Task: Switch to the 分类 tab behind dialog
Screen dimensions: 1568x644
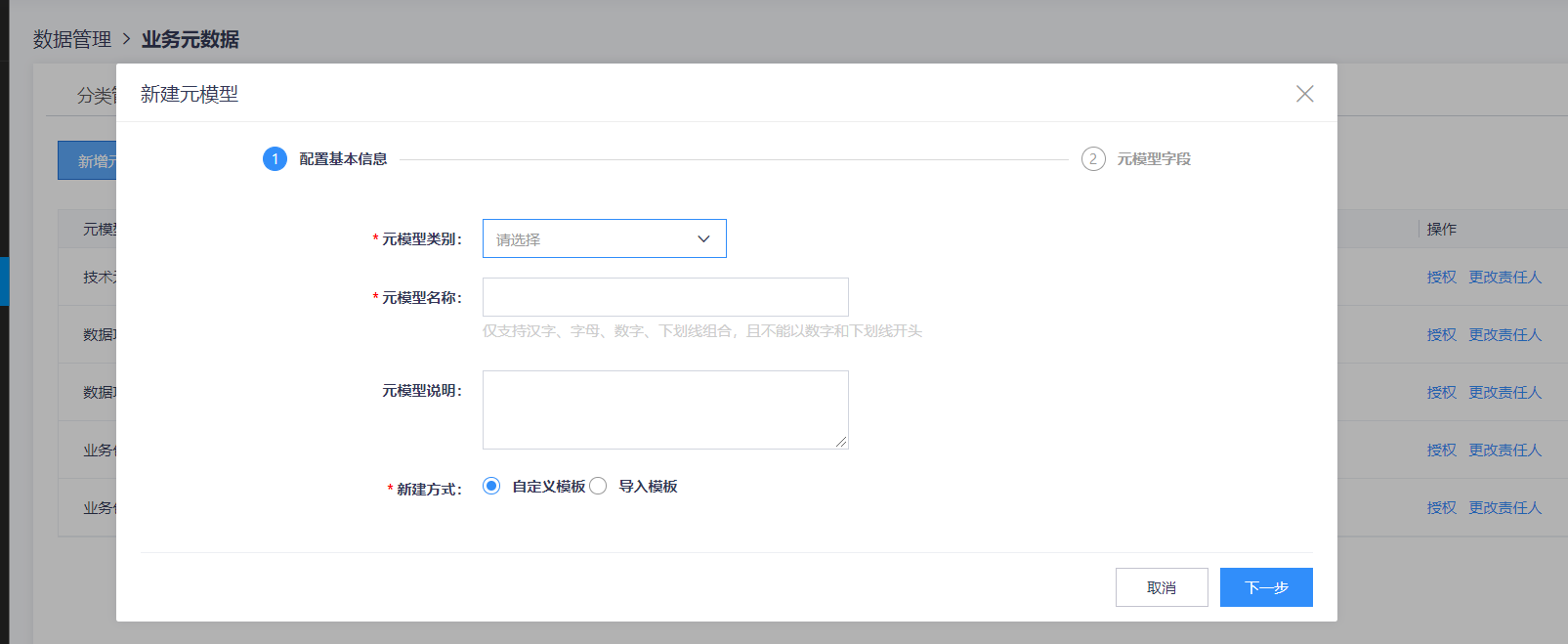Action: (x=97, y=95)
